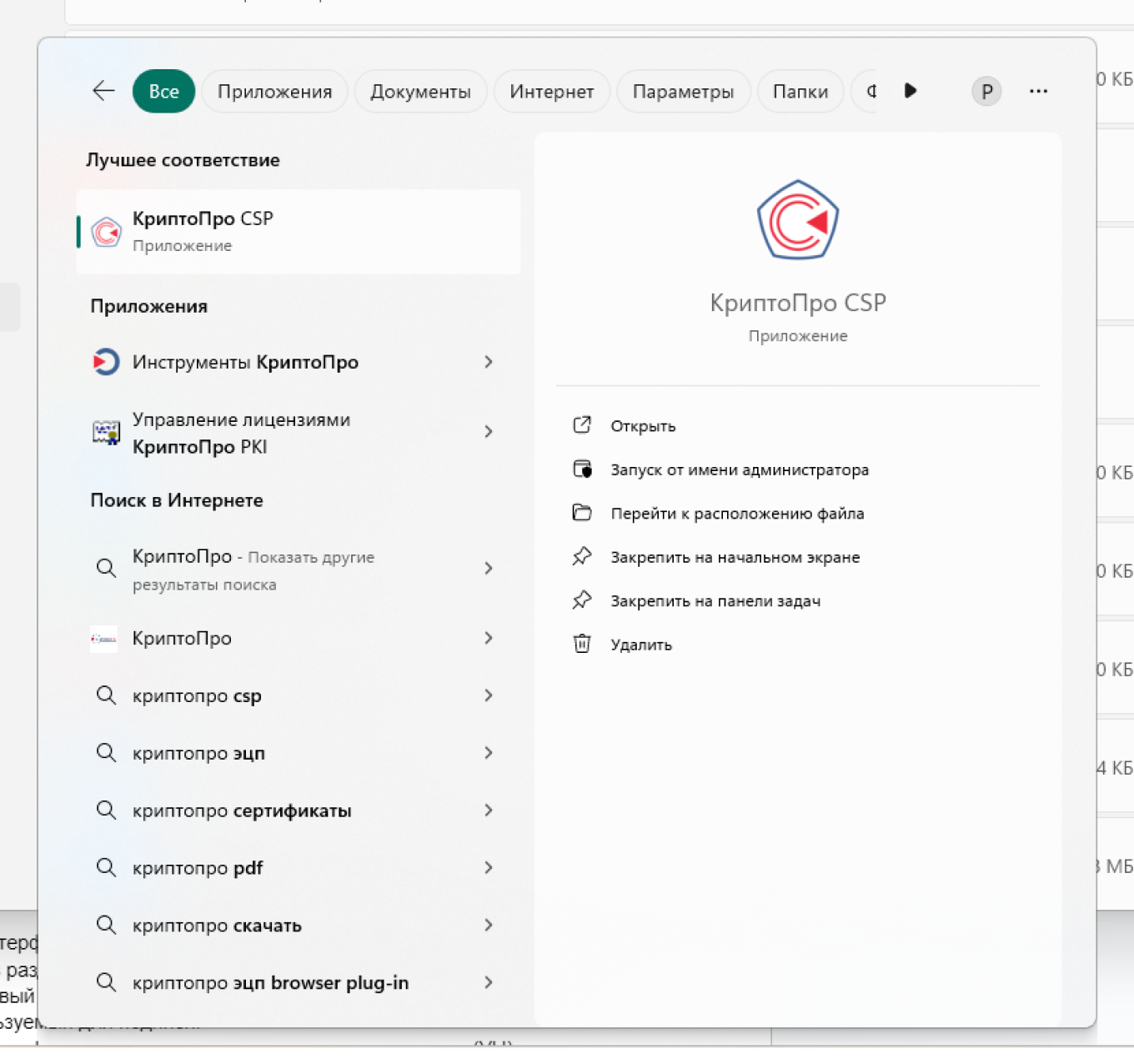Click the Инструменты КриптоПро app icon
The height and width of the screenshot is (1064, 1134).
coord(106,362)
